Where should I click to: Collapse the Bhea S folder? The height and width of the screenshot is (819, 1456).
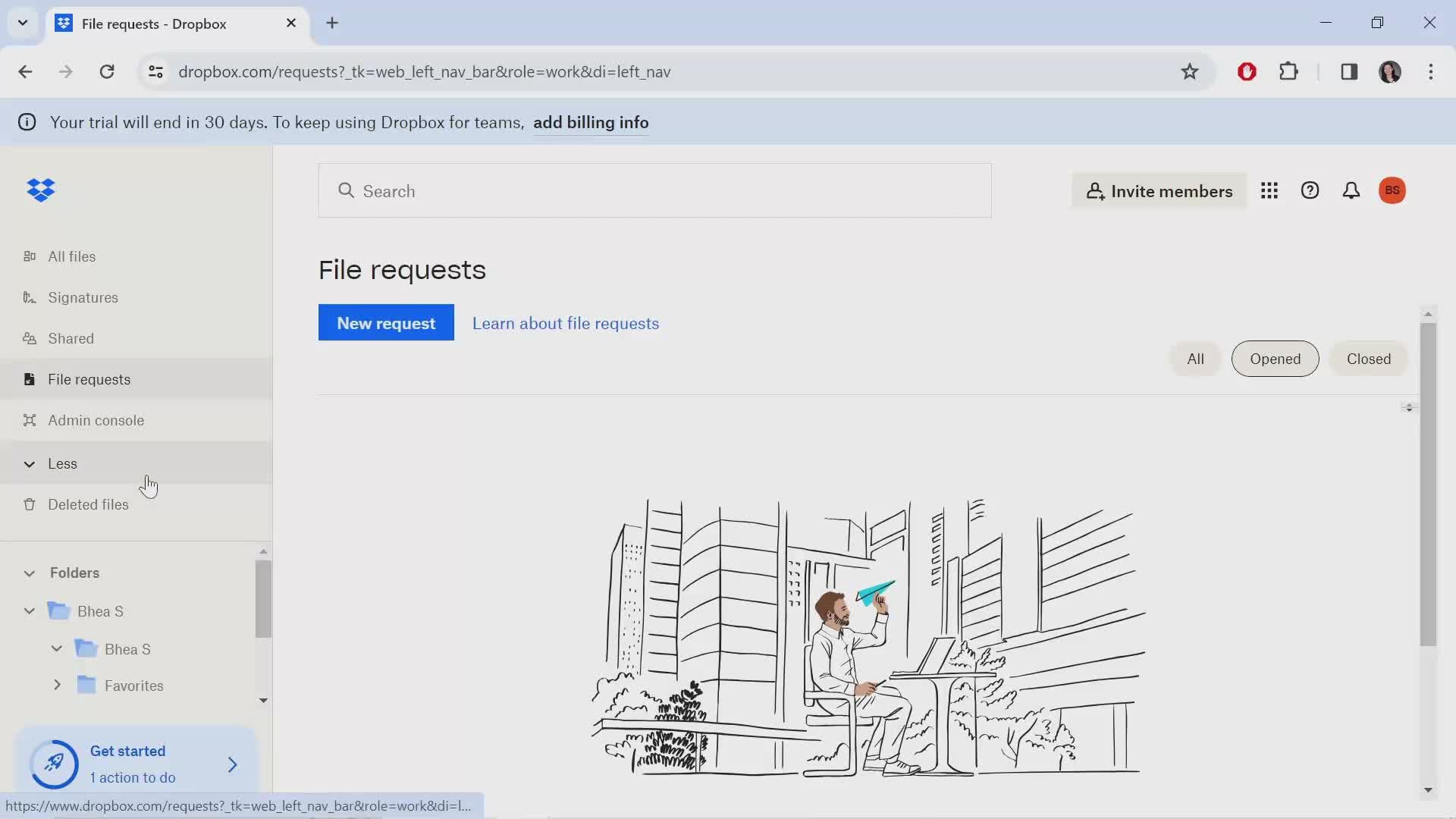29,610
